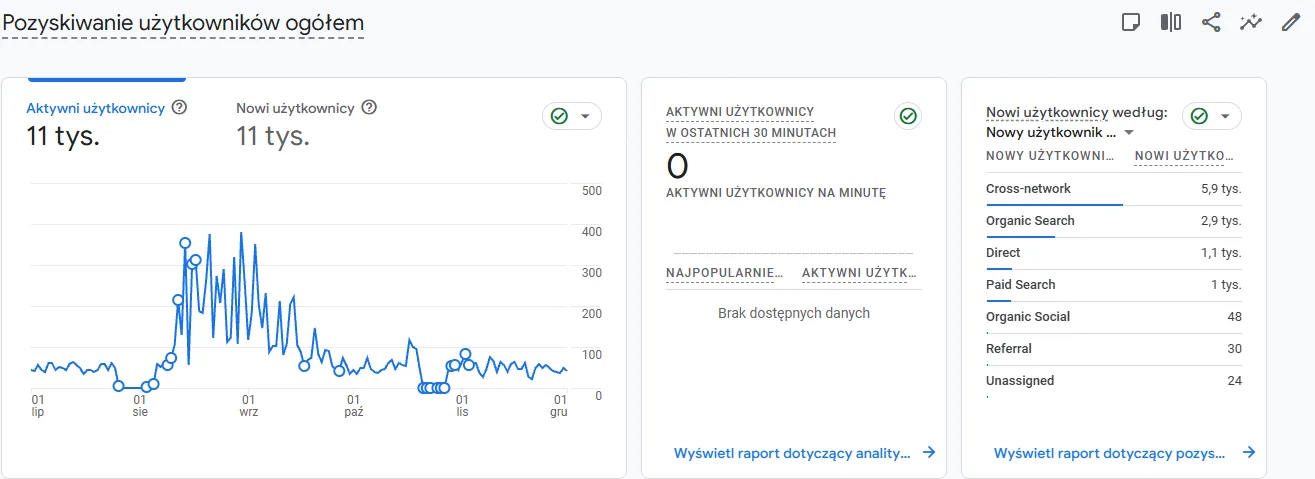Viewport: 1315px width, 479px height.
Task: Click the report title Pozyskiwanie użytkowników ogółem
Action: tap(183, 22)
